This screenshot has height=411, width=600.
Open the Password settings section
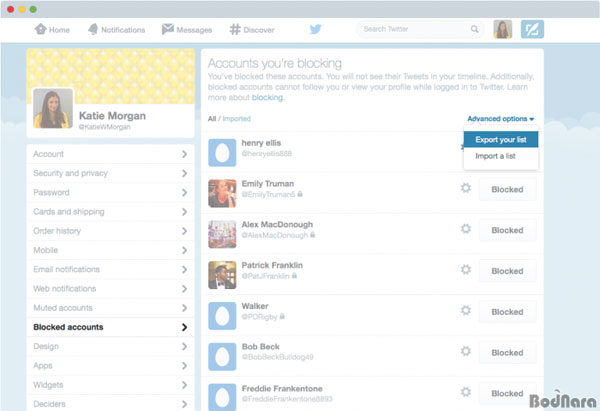[x=110, y=192]
